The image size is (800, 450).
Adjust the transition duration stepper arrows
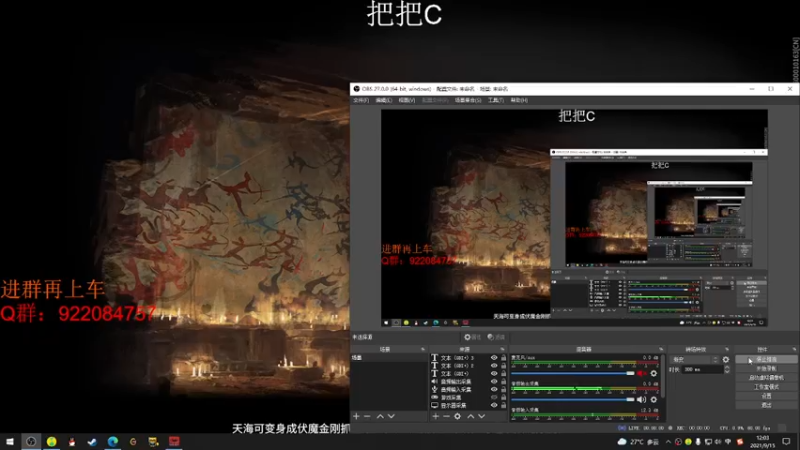tap(727, 369)
